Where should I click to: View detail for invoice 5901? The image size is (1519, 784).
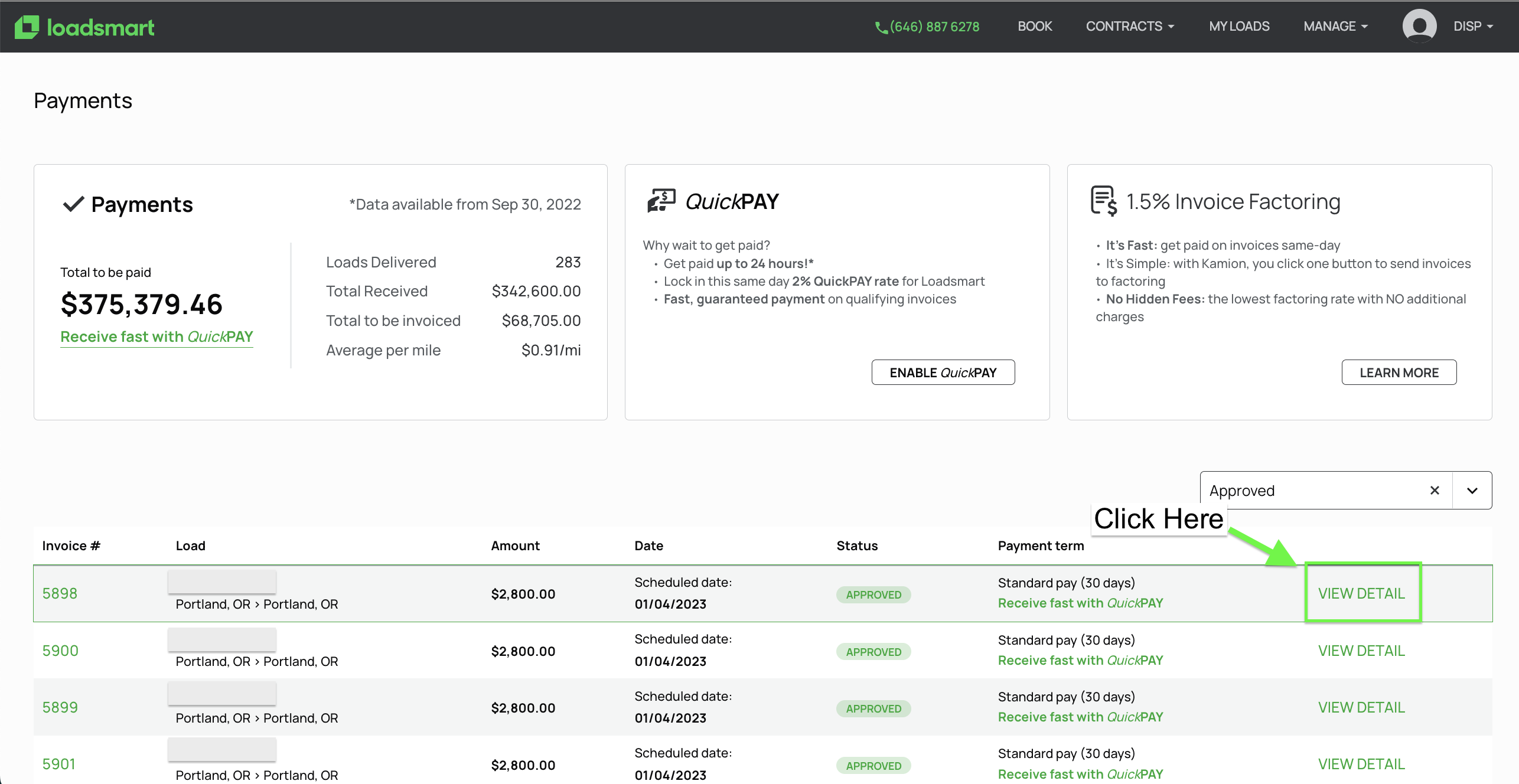click(x=1361, y=764)
